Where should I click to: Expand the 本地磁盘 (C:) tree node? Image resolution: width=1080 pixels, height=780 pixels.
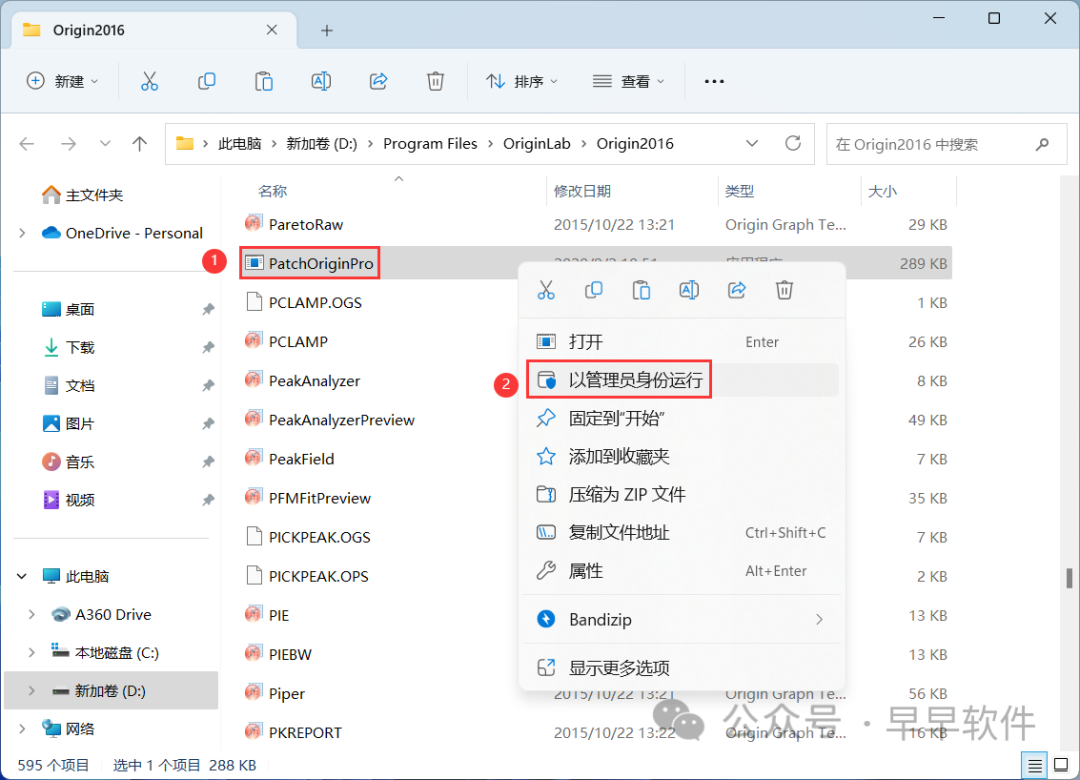[x=31, y=653]
